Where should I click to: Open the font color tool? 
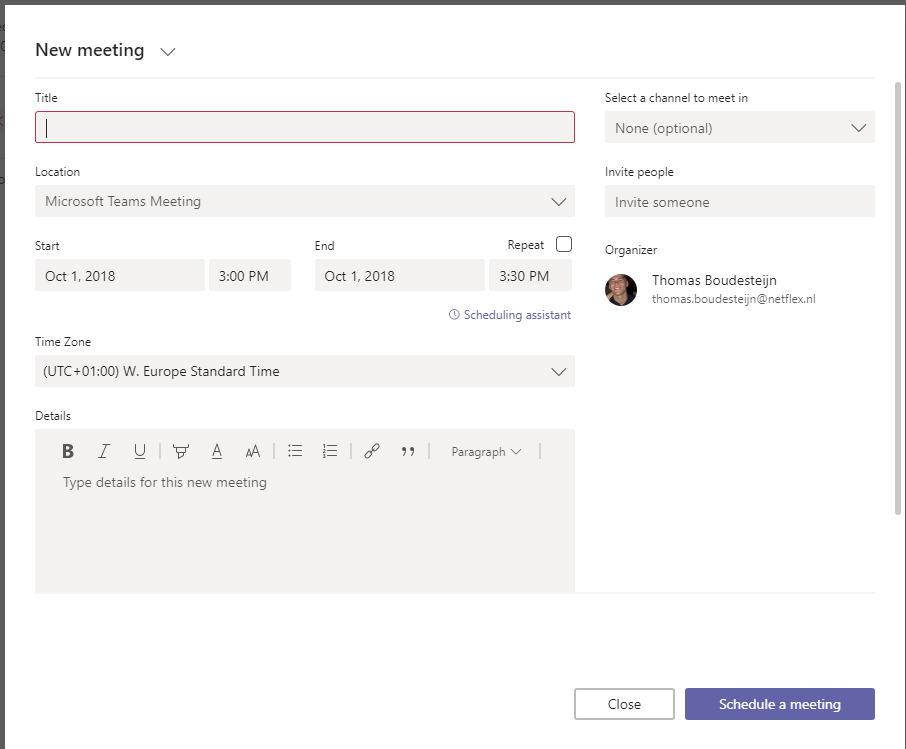(x=217, y=451)
